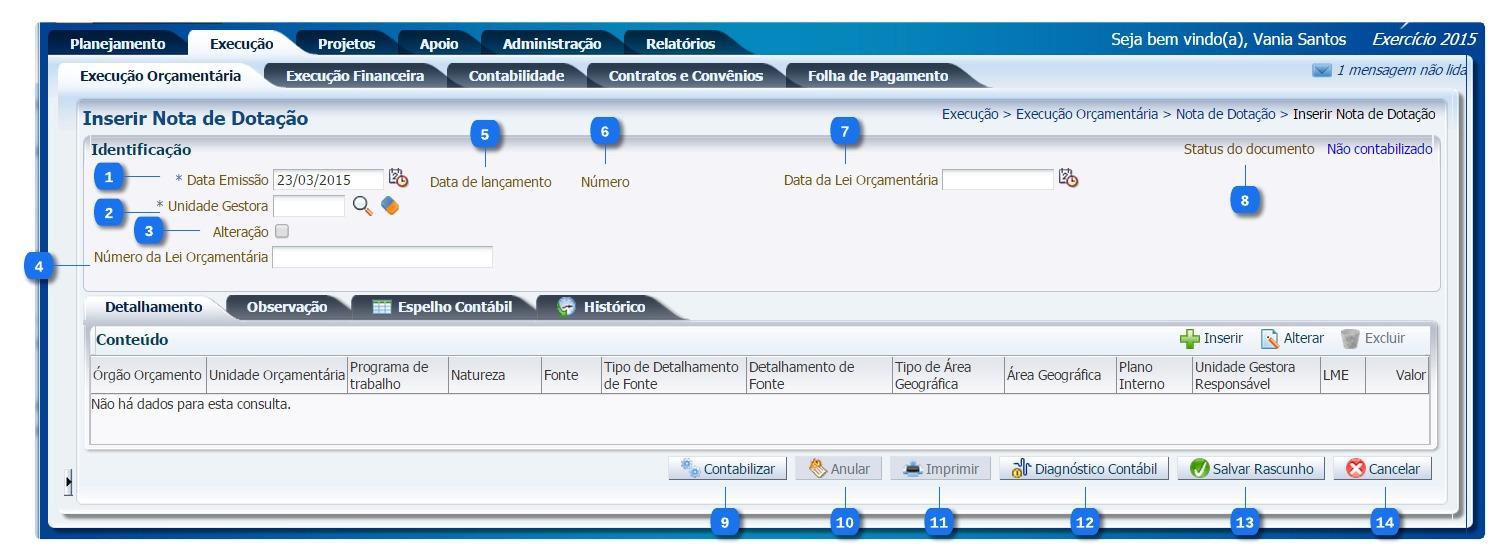Click the eraser icon next to Unidade Gestora
Image resolution: width=1501 pixels, height=552 pixels.
(389, 206)
